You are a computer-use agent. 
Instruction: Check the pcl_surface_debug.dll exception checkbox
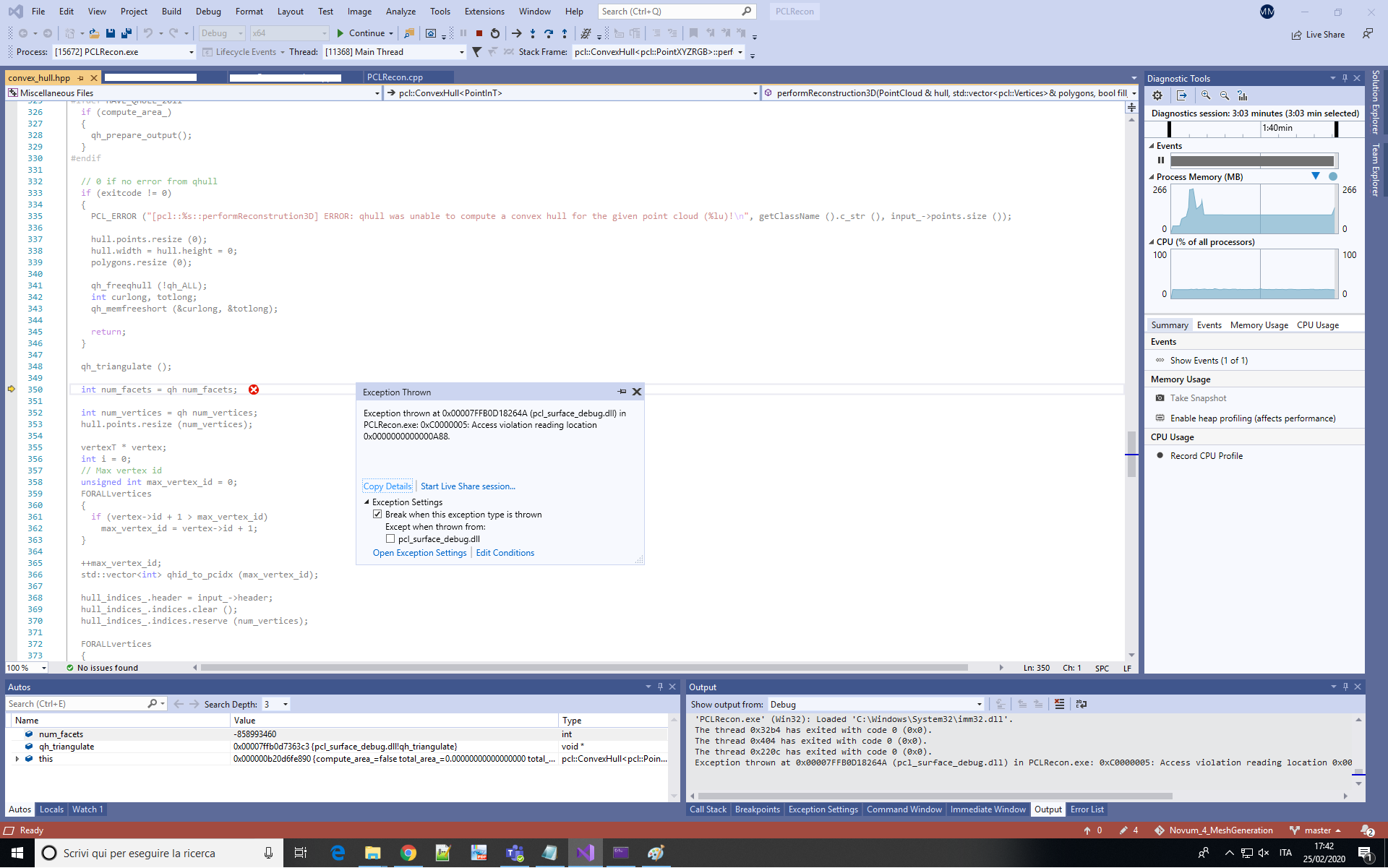click(390, 539)
